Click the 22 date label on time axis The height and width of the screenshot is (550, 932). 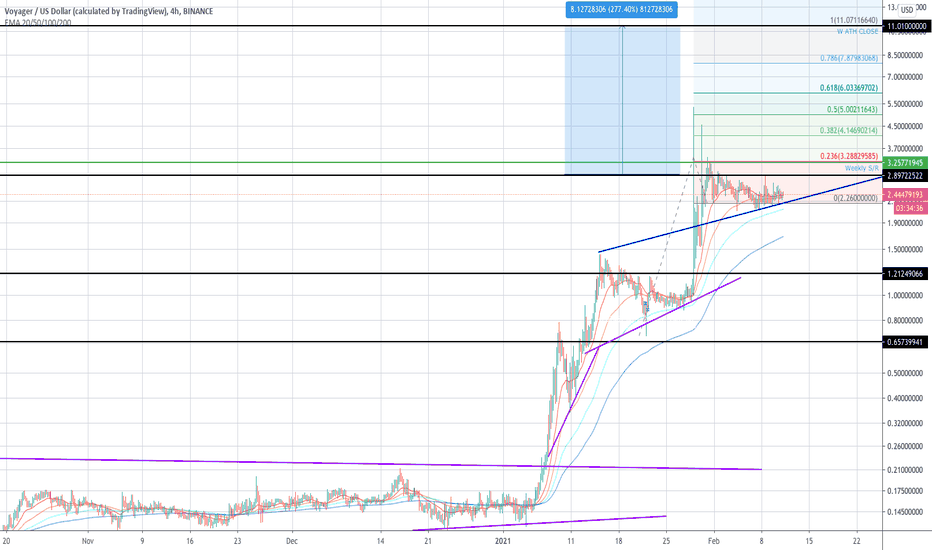pyautogui.click(x=857, y=541)
